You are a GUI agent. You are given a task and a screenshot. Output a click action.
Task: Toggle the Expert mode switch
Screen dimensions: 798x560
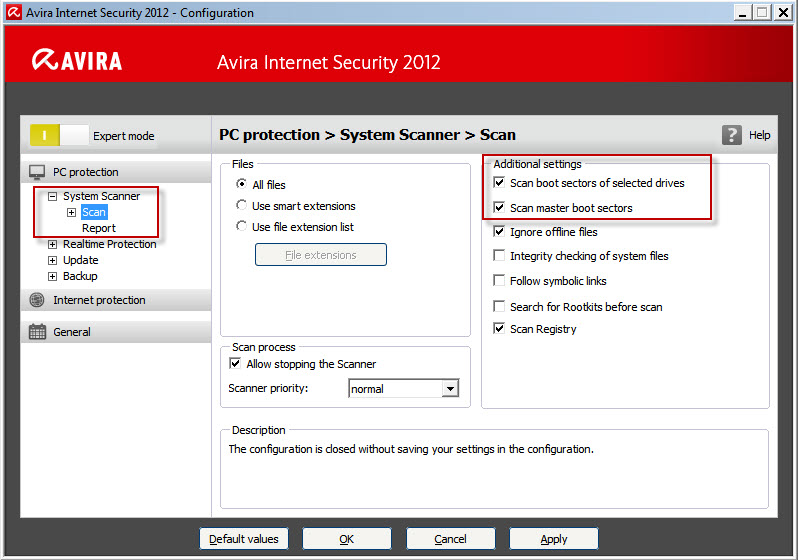[x=59, y=135]
